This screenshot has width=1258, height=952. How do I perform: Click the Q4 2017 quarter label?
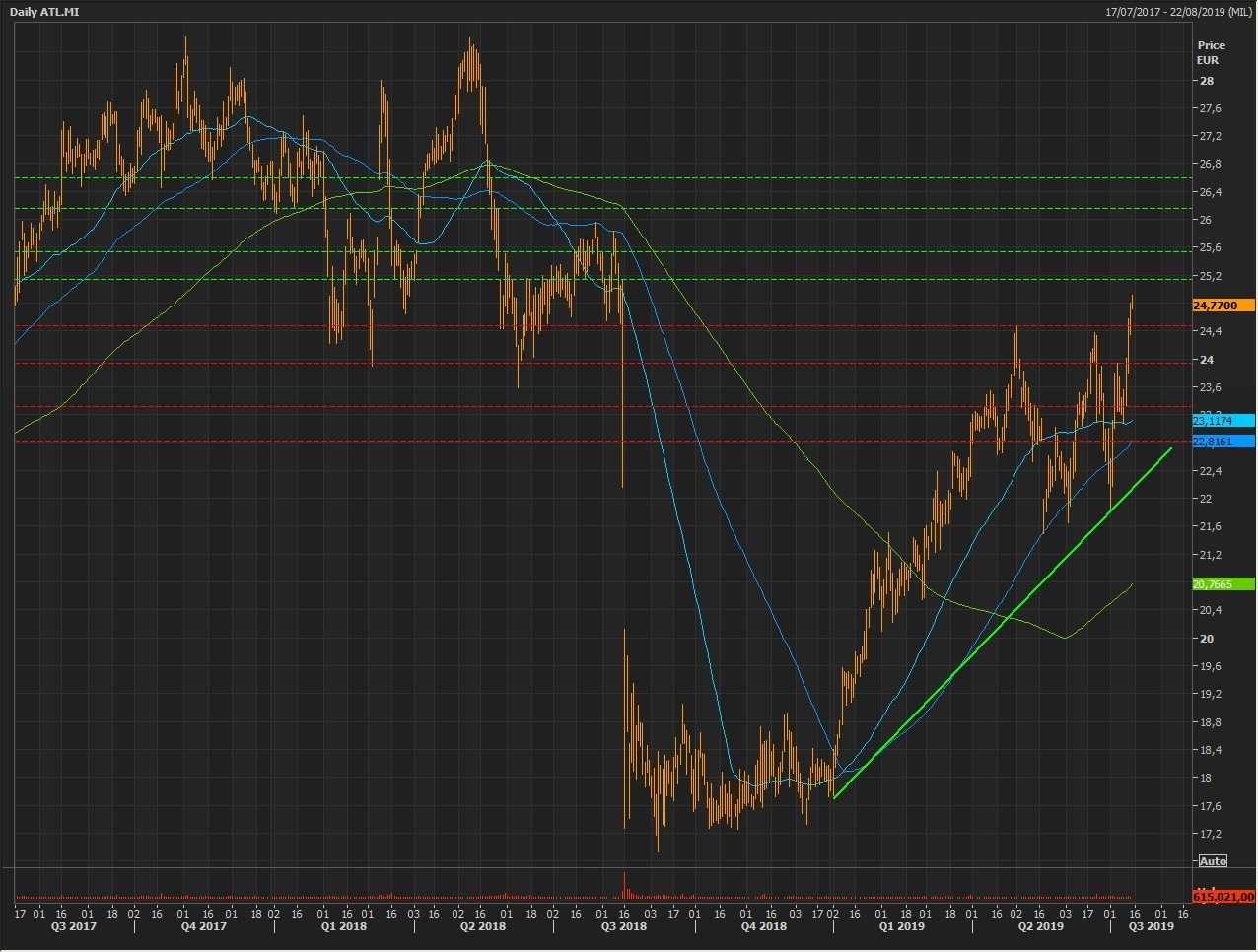click(204, 926)
